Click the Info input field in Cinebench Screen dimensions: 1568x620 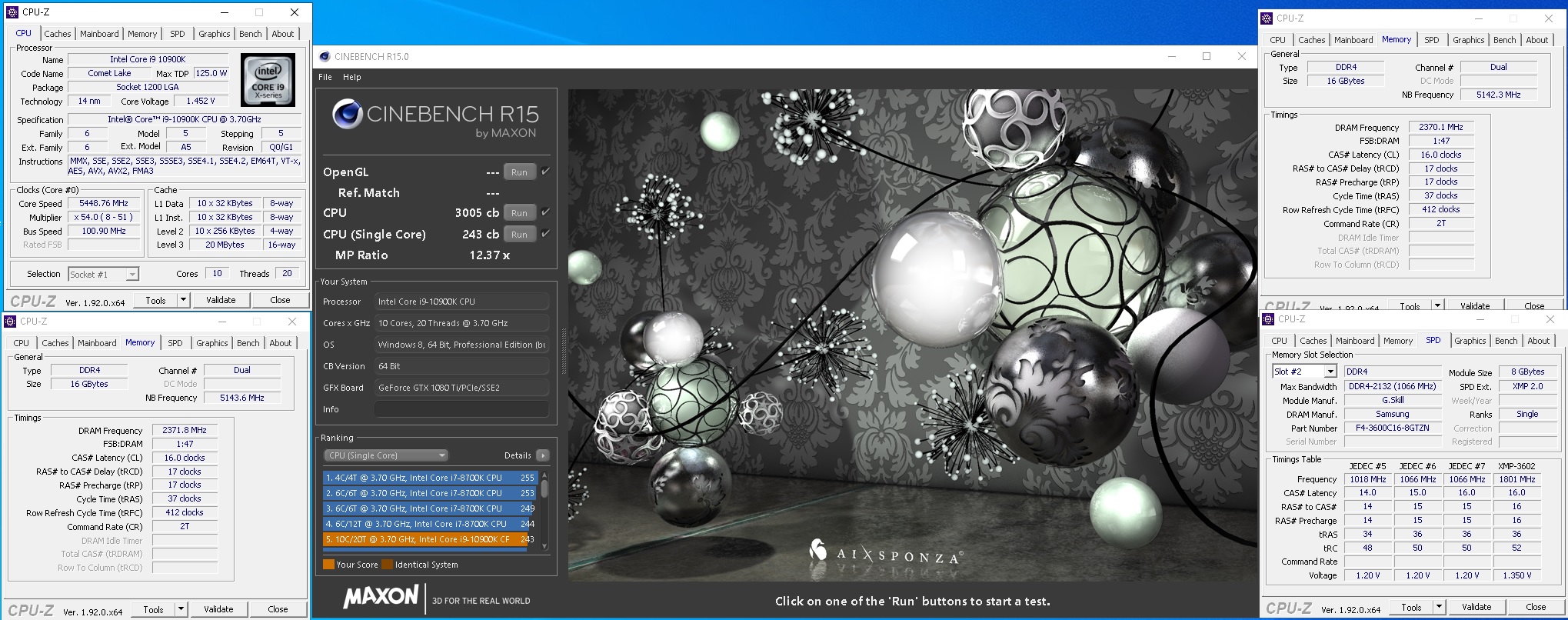[x=462, y=409]
